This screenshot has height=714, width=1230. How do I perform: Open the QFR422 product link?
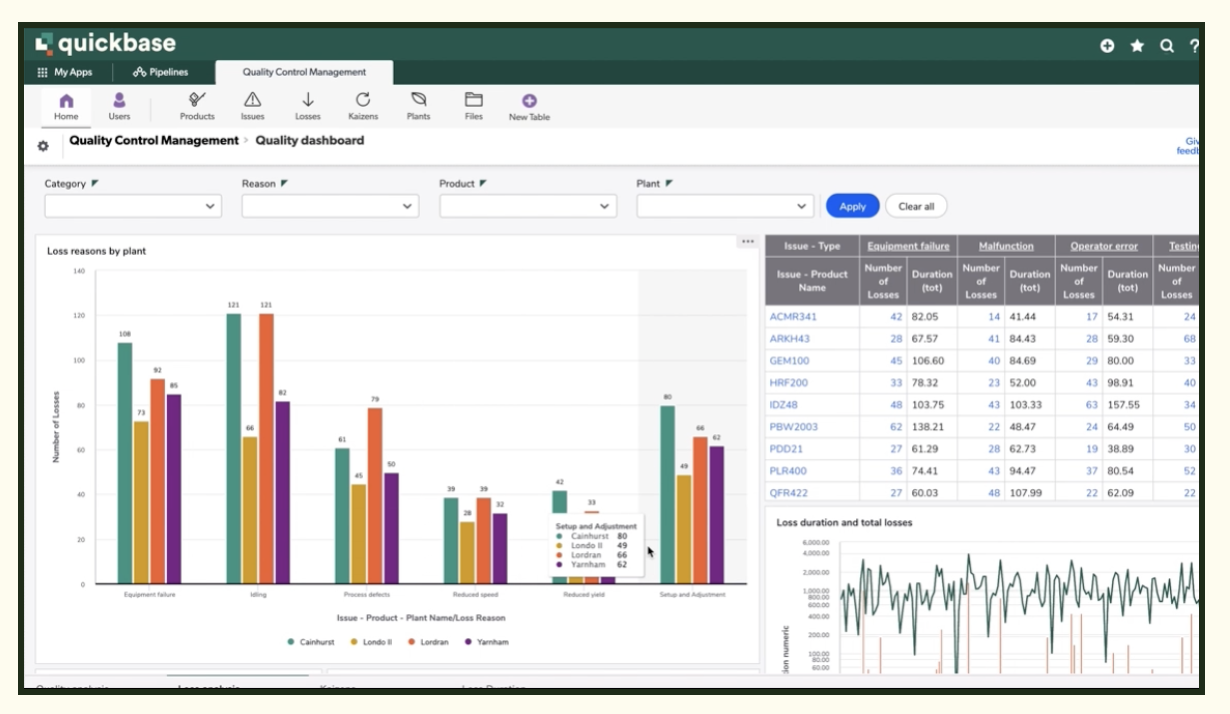click(x=788, y=493)
